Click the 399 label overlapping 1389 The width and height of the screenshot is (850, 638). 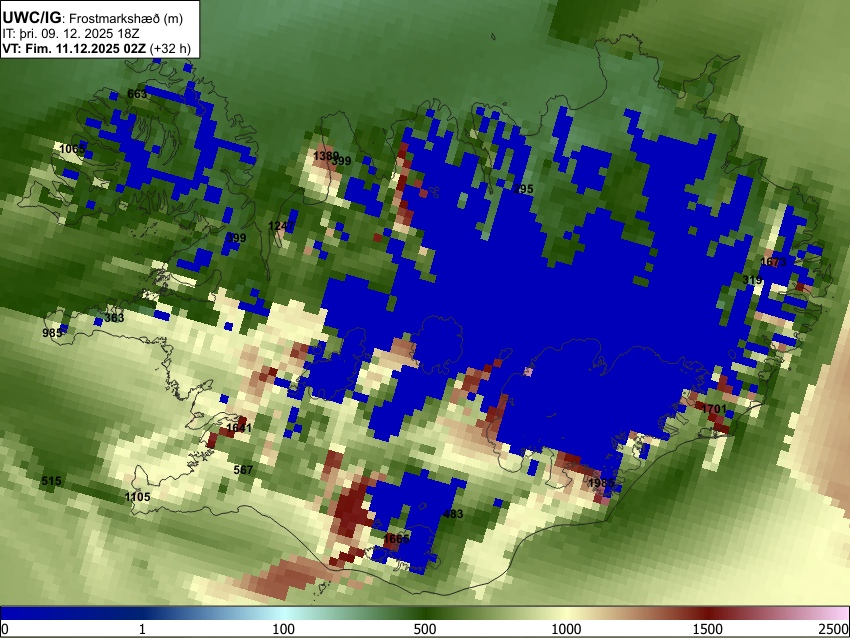click(x=342, y=161)
